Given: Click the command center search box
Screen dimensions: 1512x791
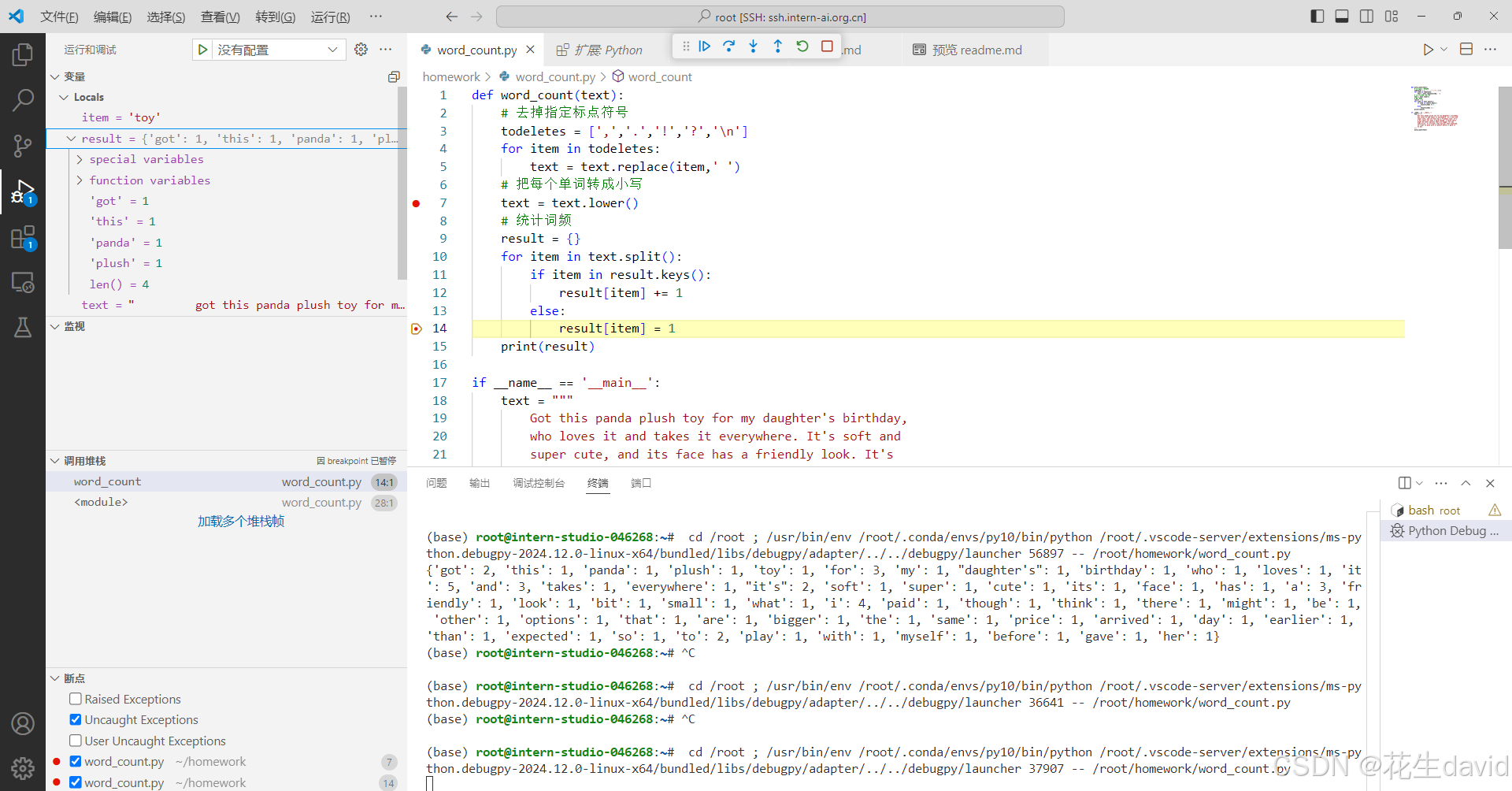Looking at the screenshot, I should point(780,17).
